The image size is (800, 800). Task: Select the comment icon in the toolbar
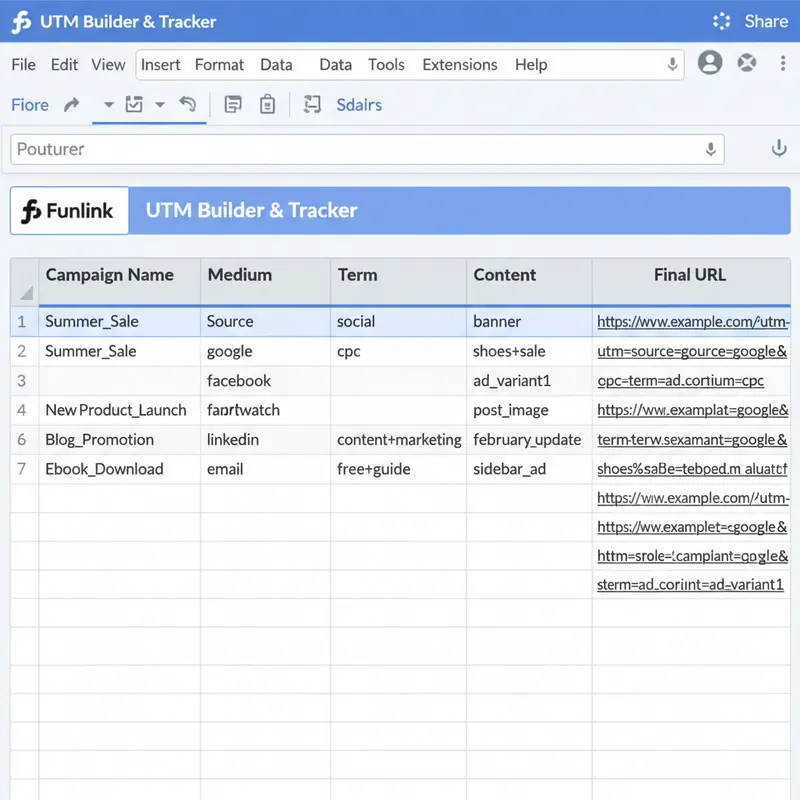point(232,104)
